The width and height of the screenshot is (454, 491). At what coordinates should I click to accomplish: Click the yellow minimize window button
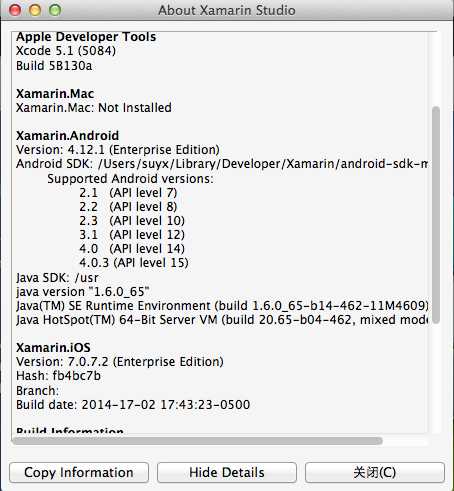tap(35, 10)
